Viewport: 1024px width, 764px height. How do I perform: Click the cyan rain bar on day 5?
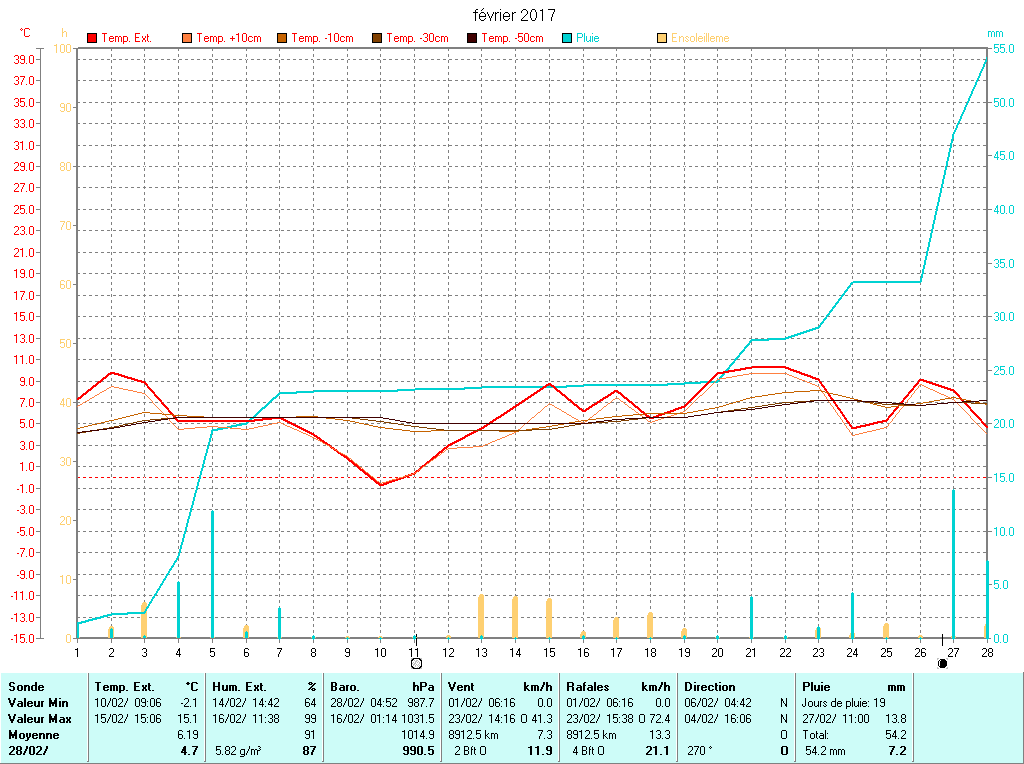(212, 574)
